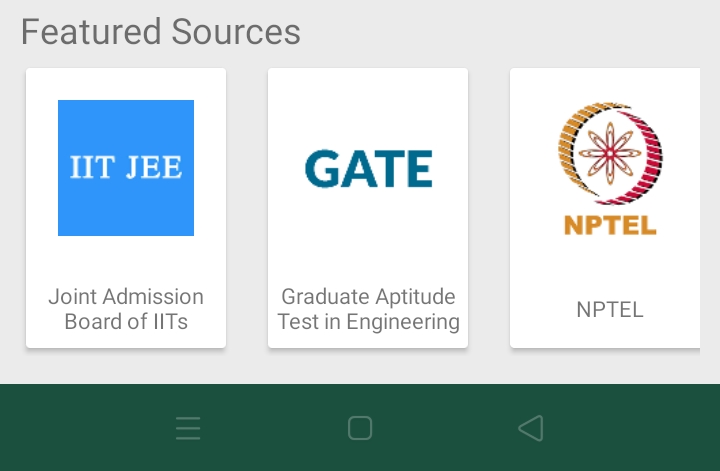Click the "Featured Sources" heading
Viewport: 720px width, 471px height.
pyautogui.click(x=160, y=31)
